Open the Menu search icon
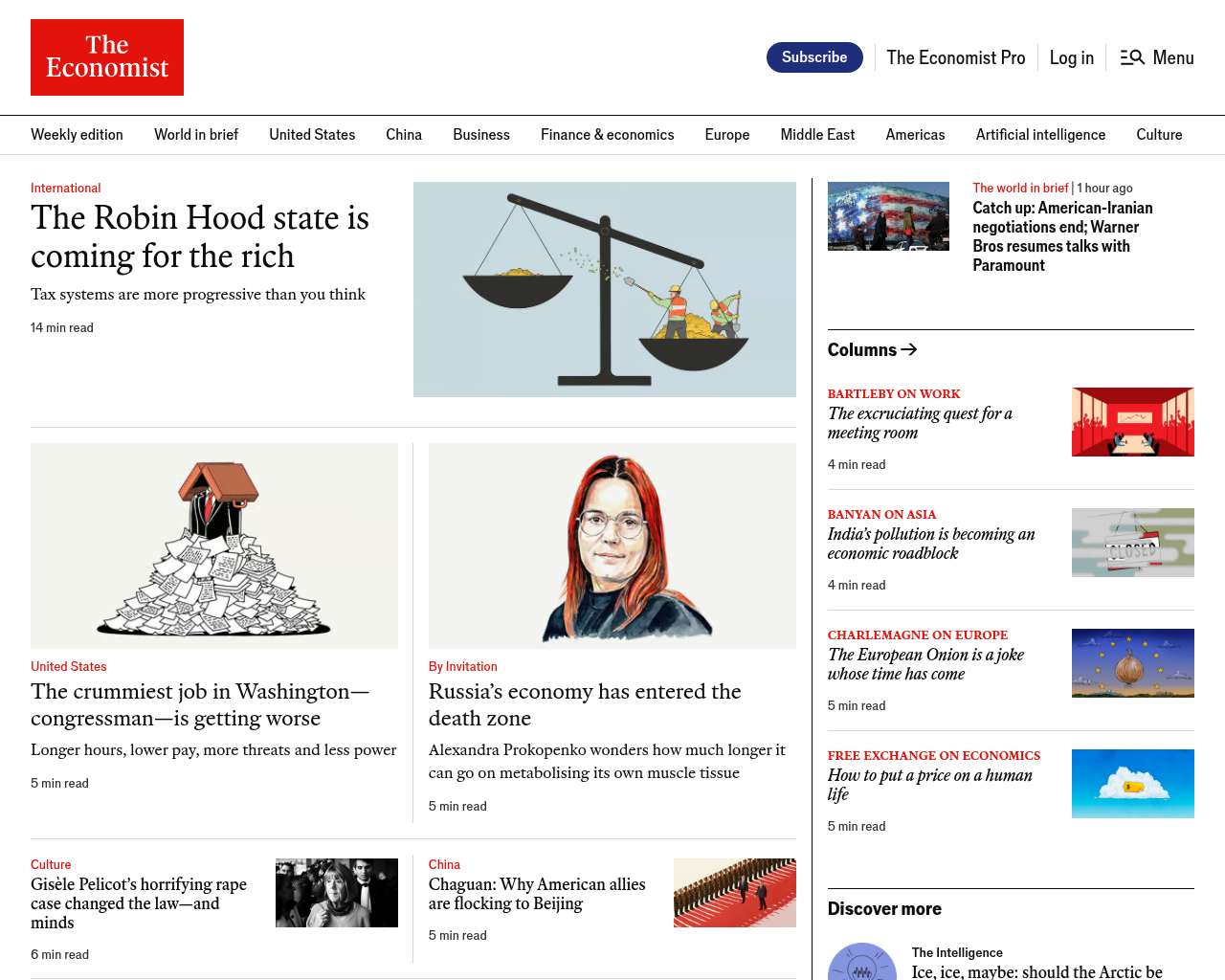The width and height of the screenshot is (1225, 980). pos(1132,57)
